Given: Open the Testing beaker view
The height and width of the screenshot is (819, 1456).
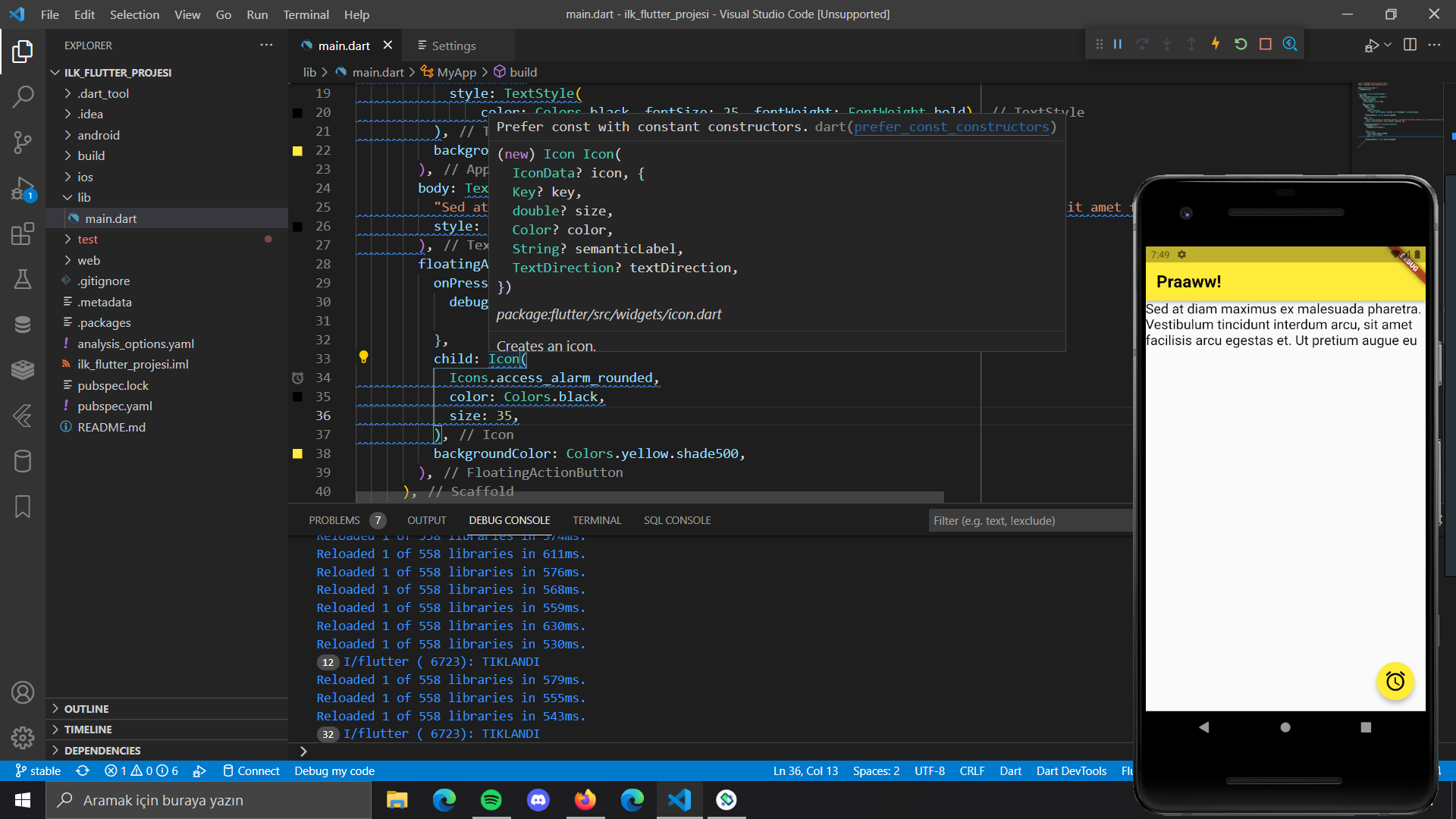Looking at the screenshot, I should click(23, 279).
